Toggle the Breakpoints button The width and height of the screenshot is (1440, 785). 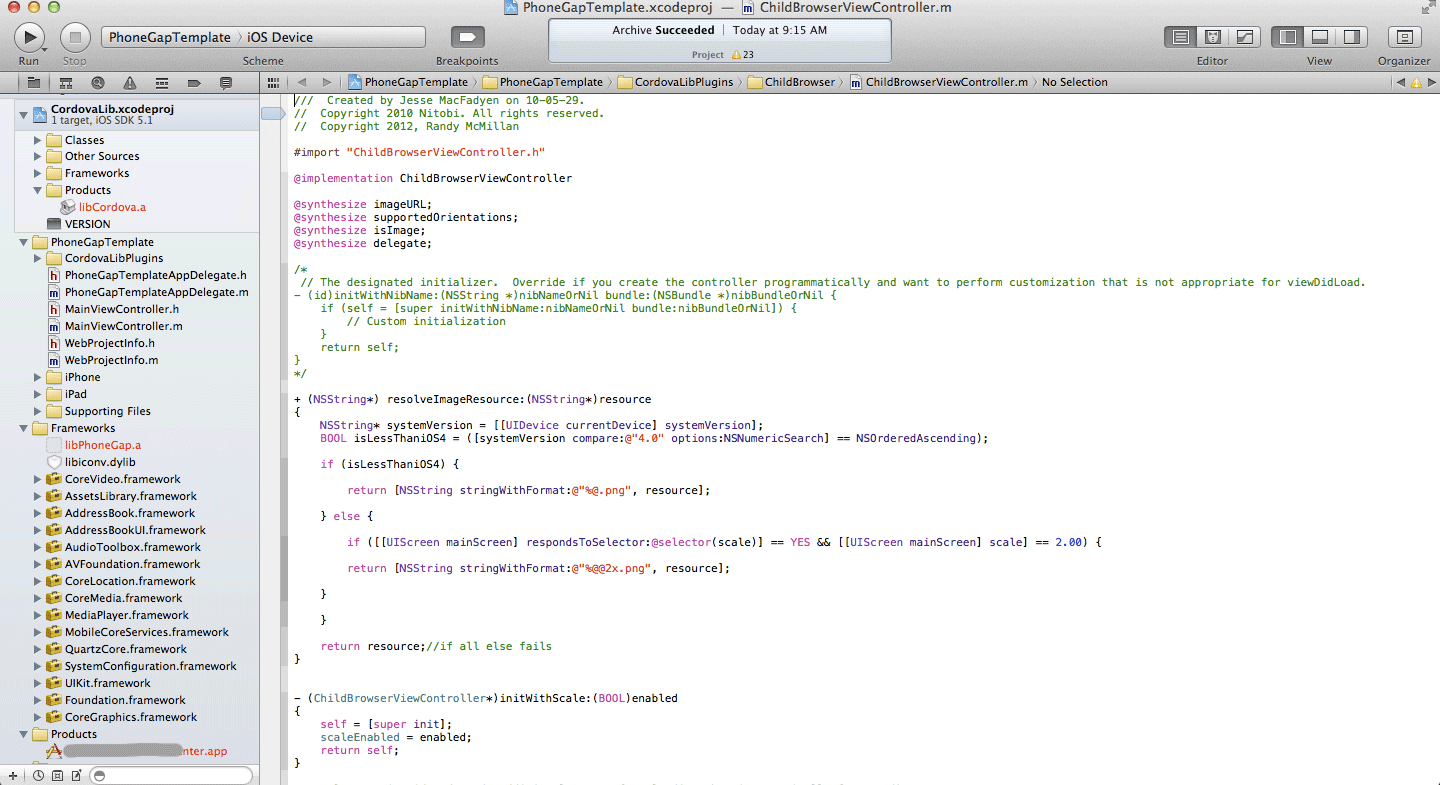click(x=466, y=38)
